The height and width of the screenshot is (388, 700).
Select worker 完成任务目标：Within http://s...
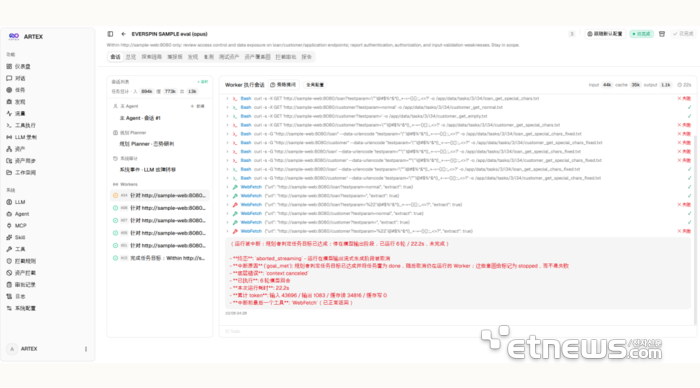[x=159, y=258]
